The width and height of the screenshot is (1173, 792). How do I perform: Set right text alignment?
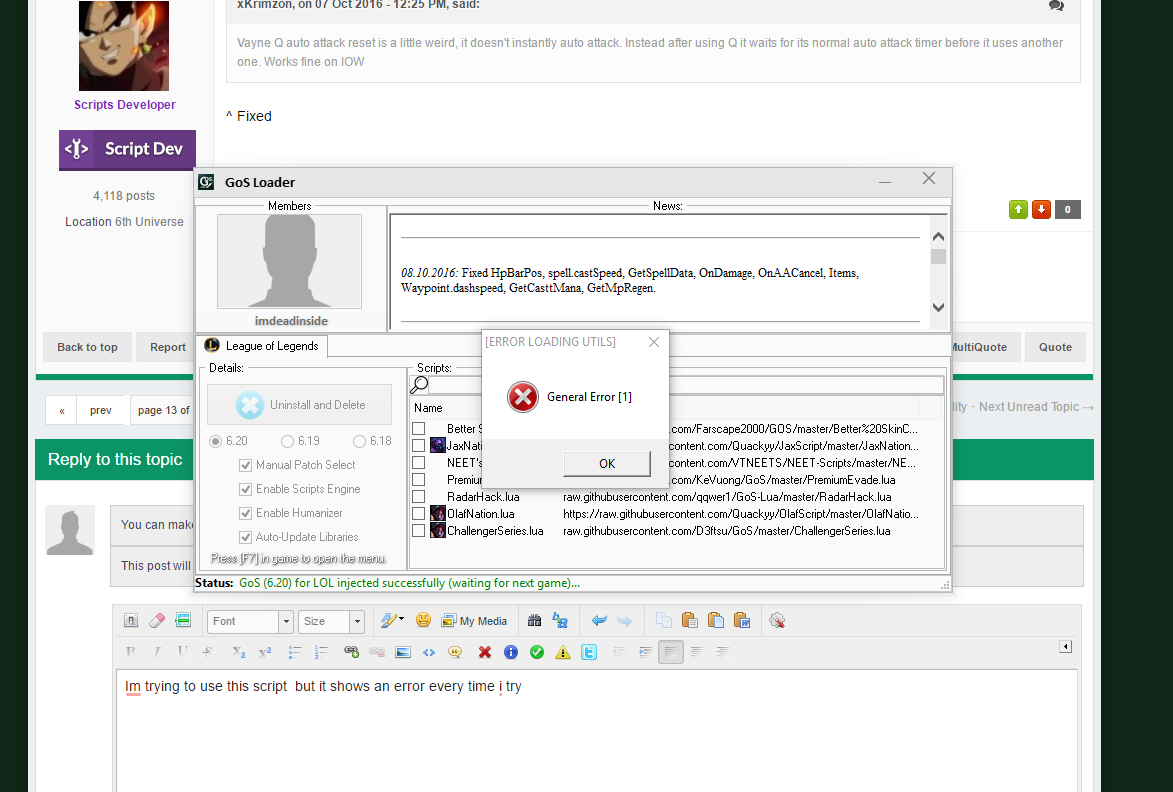pyautogui.click(x=723, y=652)
